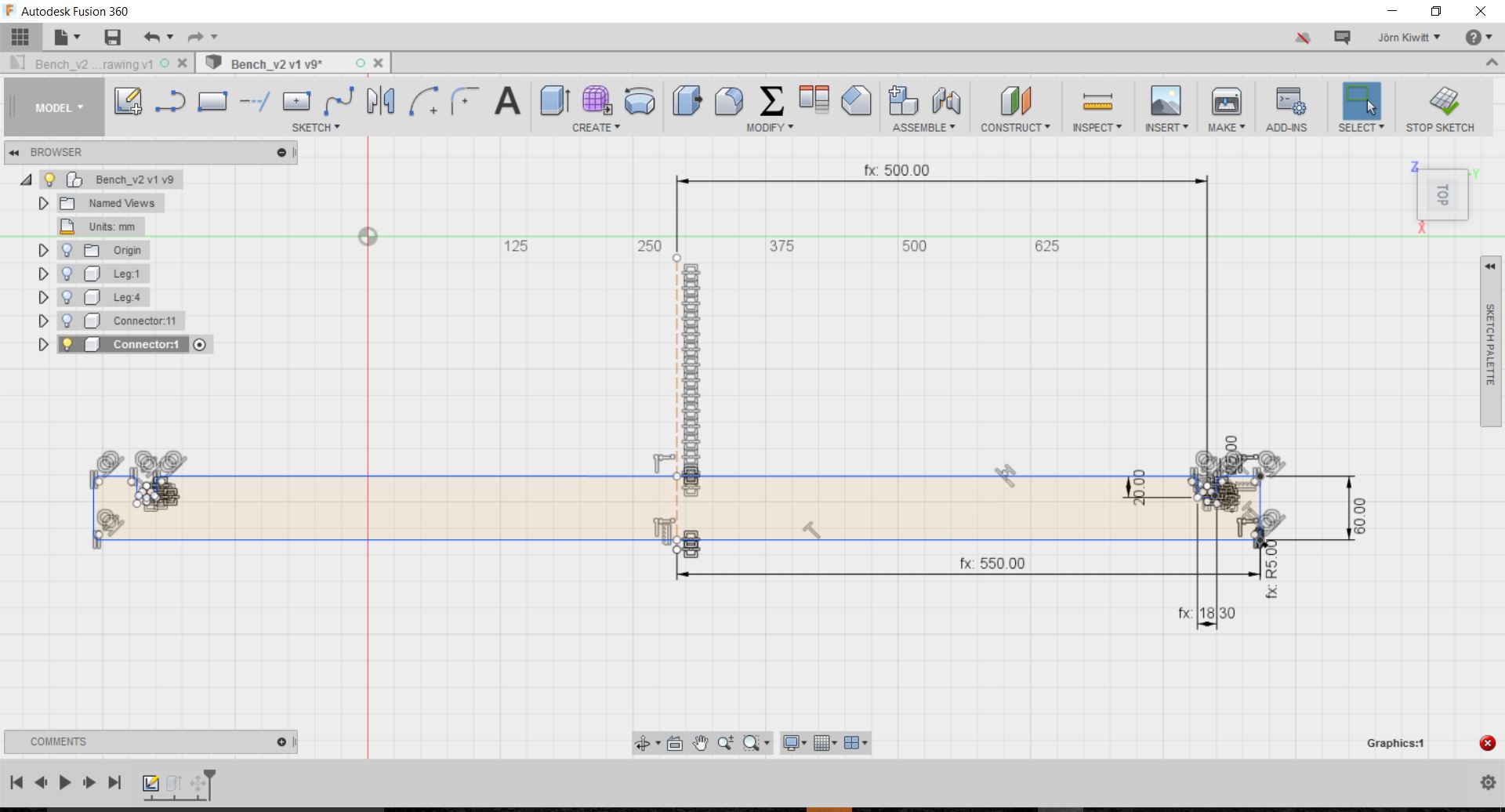Jump to the timeline beginning
This screenshot has height=812, width=1505.
[16, 782]
